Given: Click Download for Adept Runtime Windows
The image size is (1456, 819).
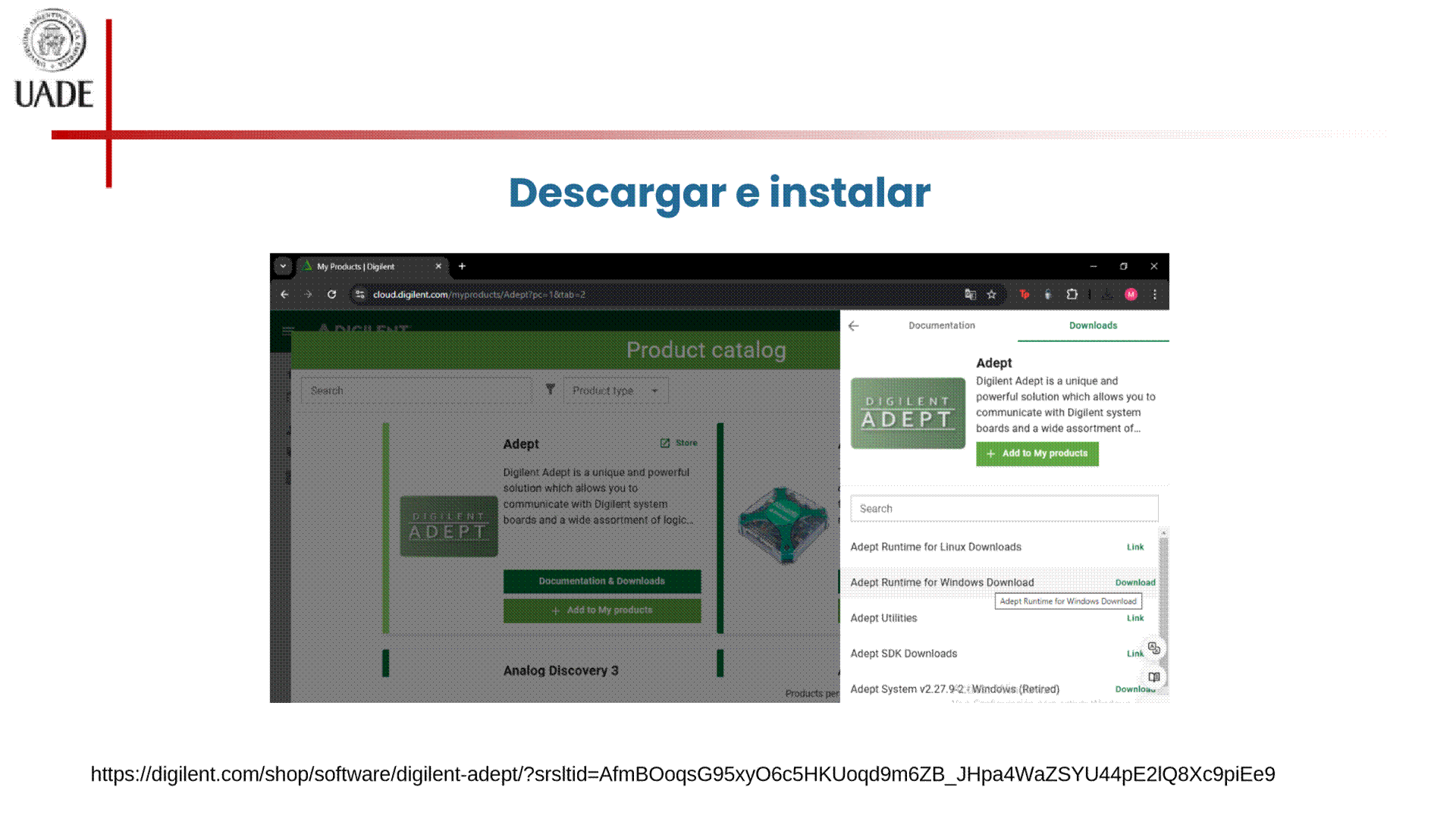Looking at the screenshot, I should click(1134, 582).
